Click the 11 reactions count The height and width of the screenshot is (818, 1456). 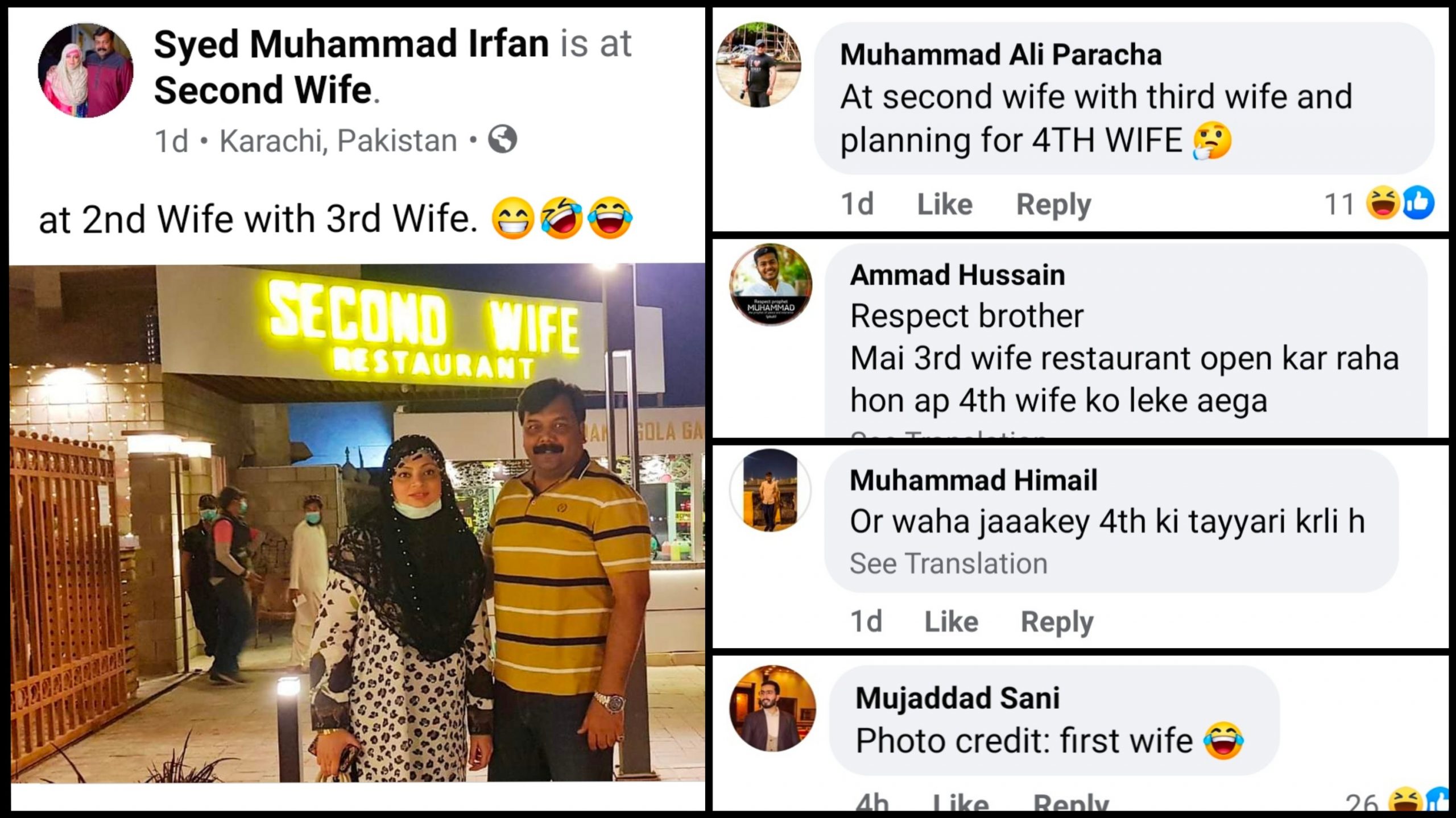click(x=1339, y=204)
